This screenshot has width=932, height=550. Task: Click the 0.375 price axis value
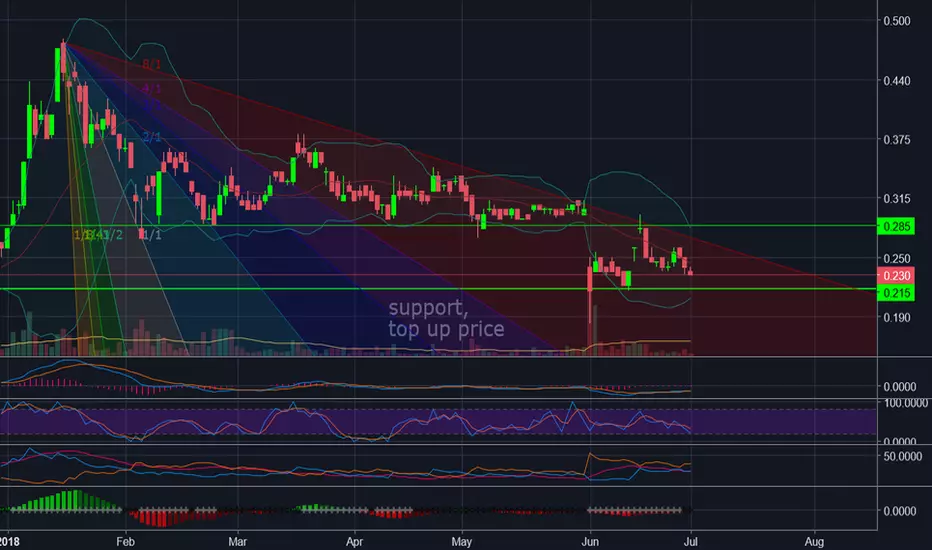[897, 140]
